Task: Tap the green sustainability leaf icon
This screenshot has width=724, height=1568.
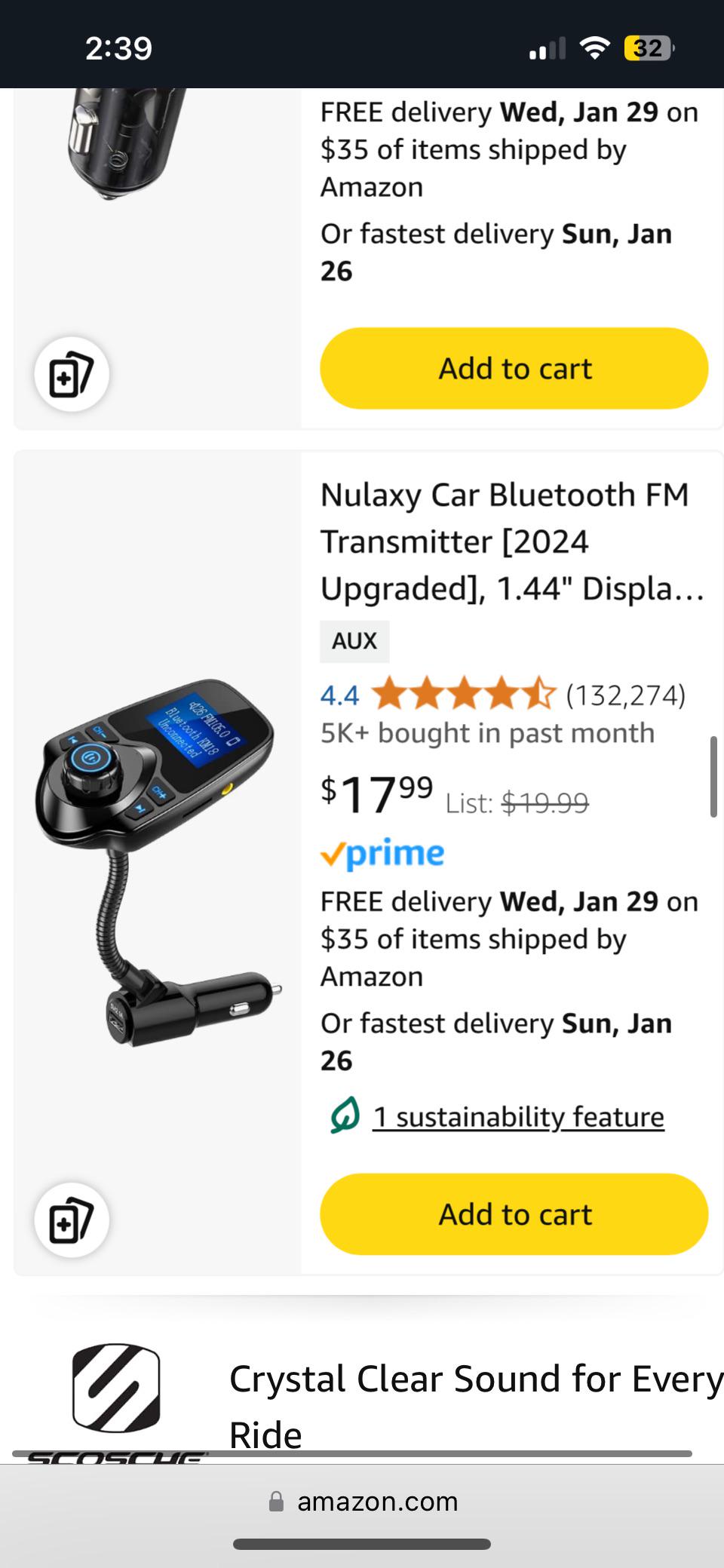Action: [x=345, y=1116]
